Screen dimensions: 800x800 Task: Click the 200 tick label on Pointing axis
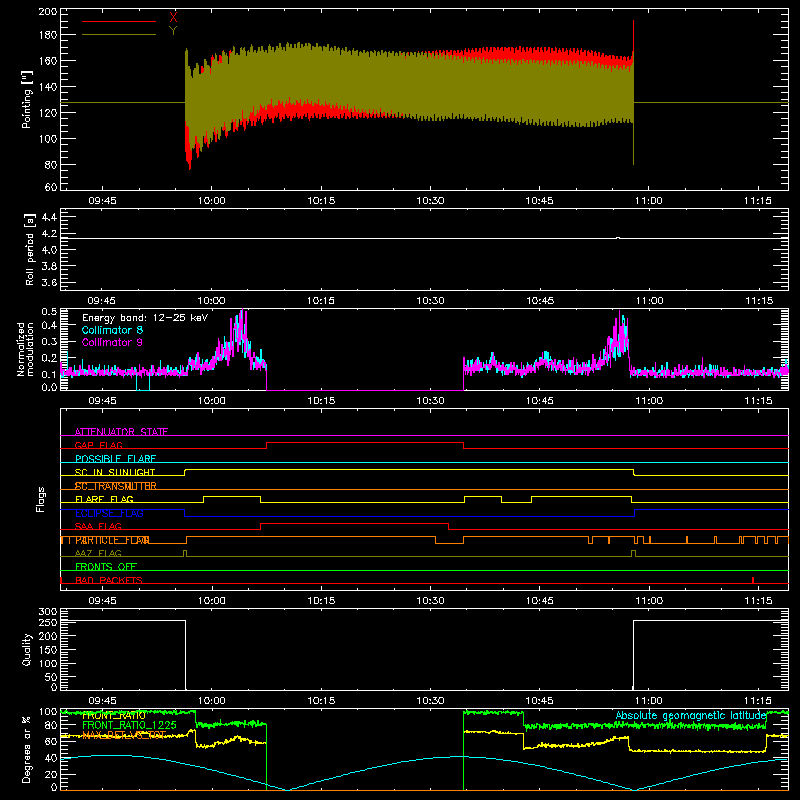click(48, 11)
